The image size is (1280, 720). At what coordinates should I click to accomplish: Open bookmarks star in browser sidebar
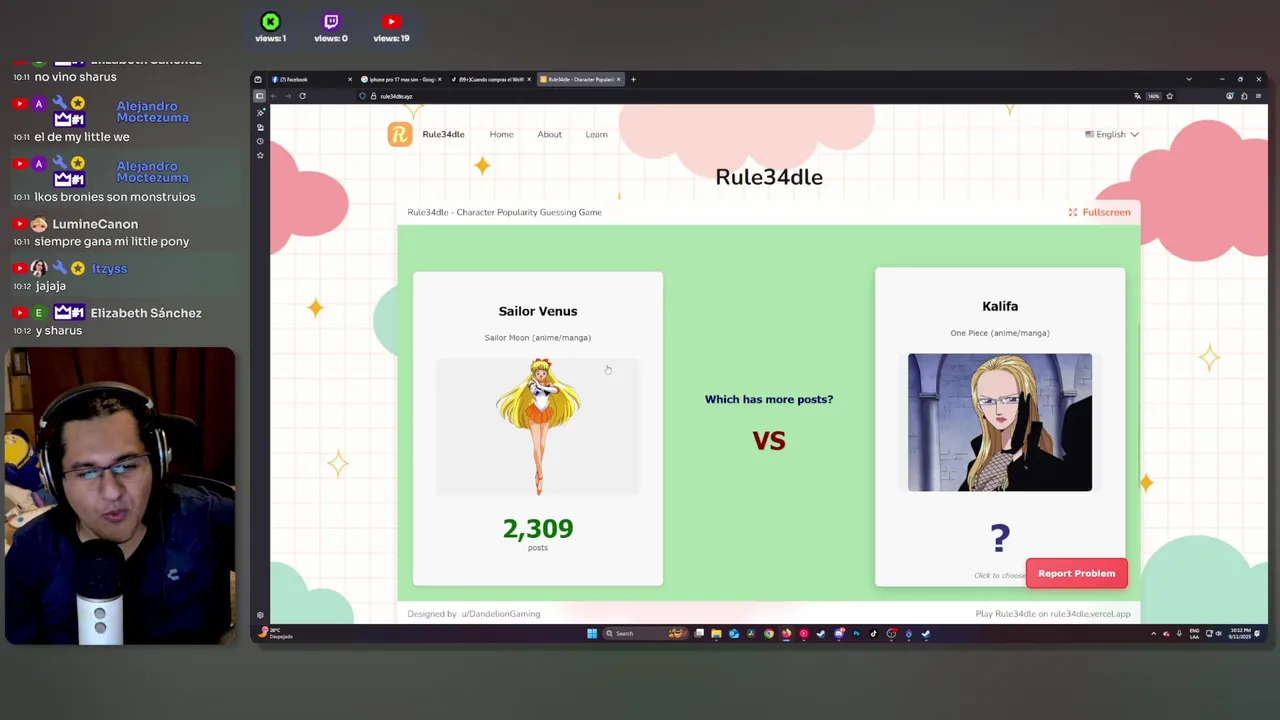[x=260, y=155]
